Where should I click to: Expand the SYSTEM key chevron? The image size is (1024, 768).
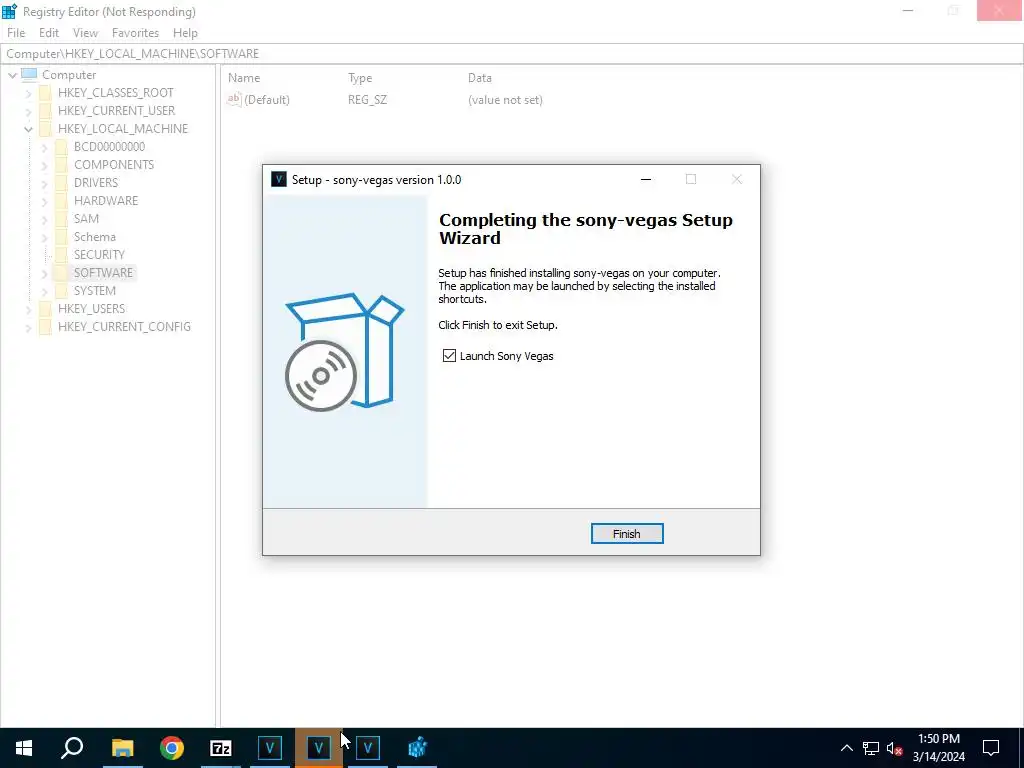(44, 291)
